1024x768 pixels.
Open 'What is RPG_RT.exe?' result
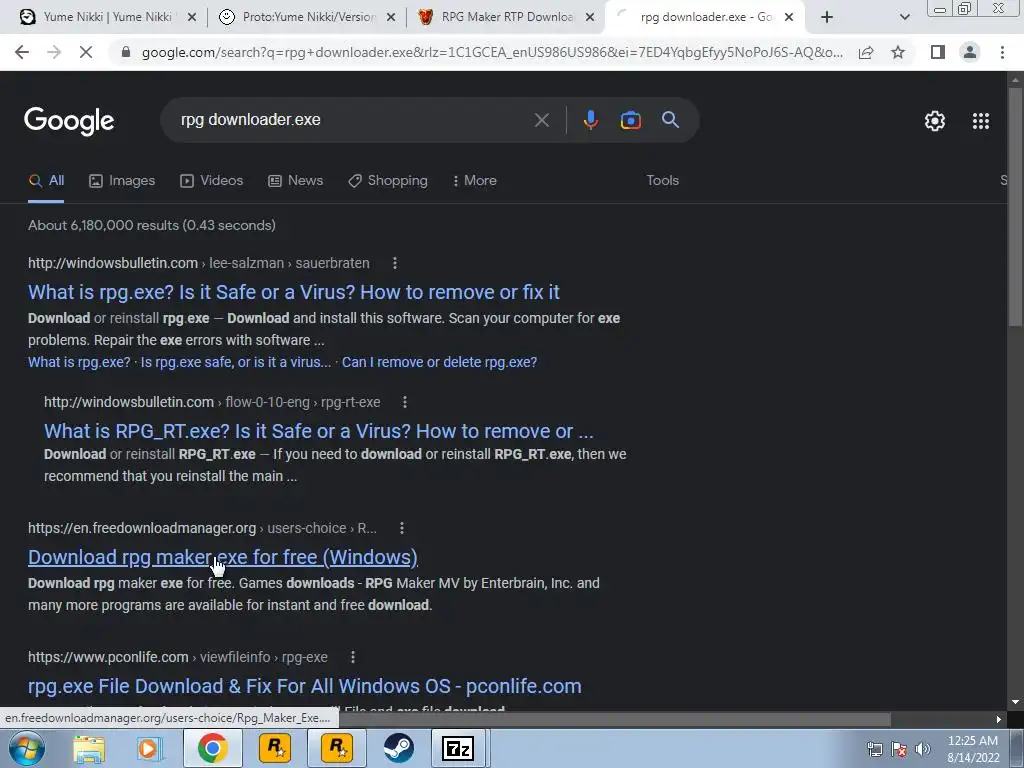coord(319,432)
